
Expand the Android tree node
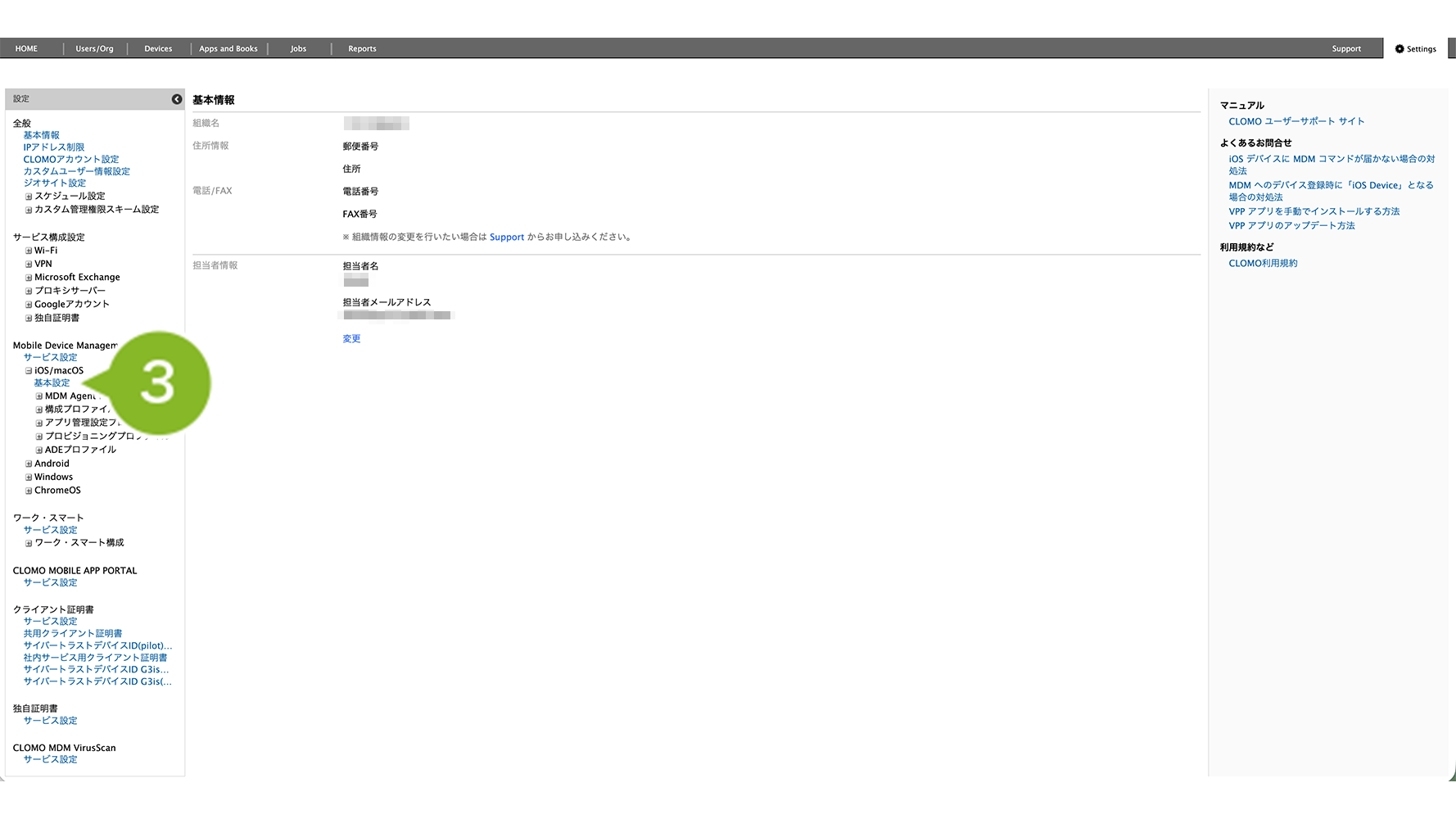[x=29, y=464]
